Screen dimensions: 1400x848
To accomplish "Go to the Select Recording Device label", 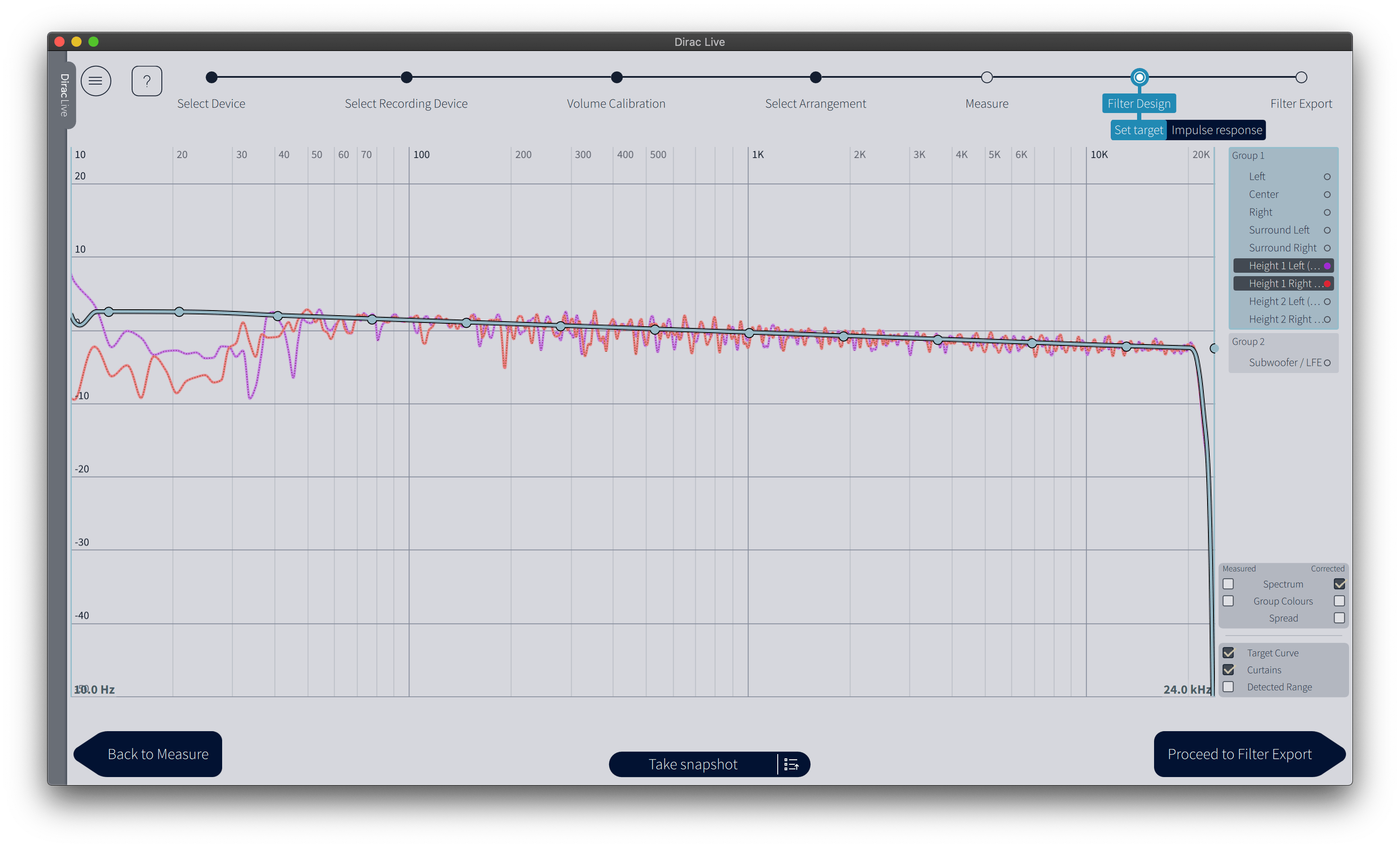I will pyautogui.click(x=406, y=103).
